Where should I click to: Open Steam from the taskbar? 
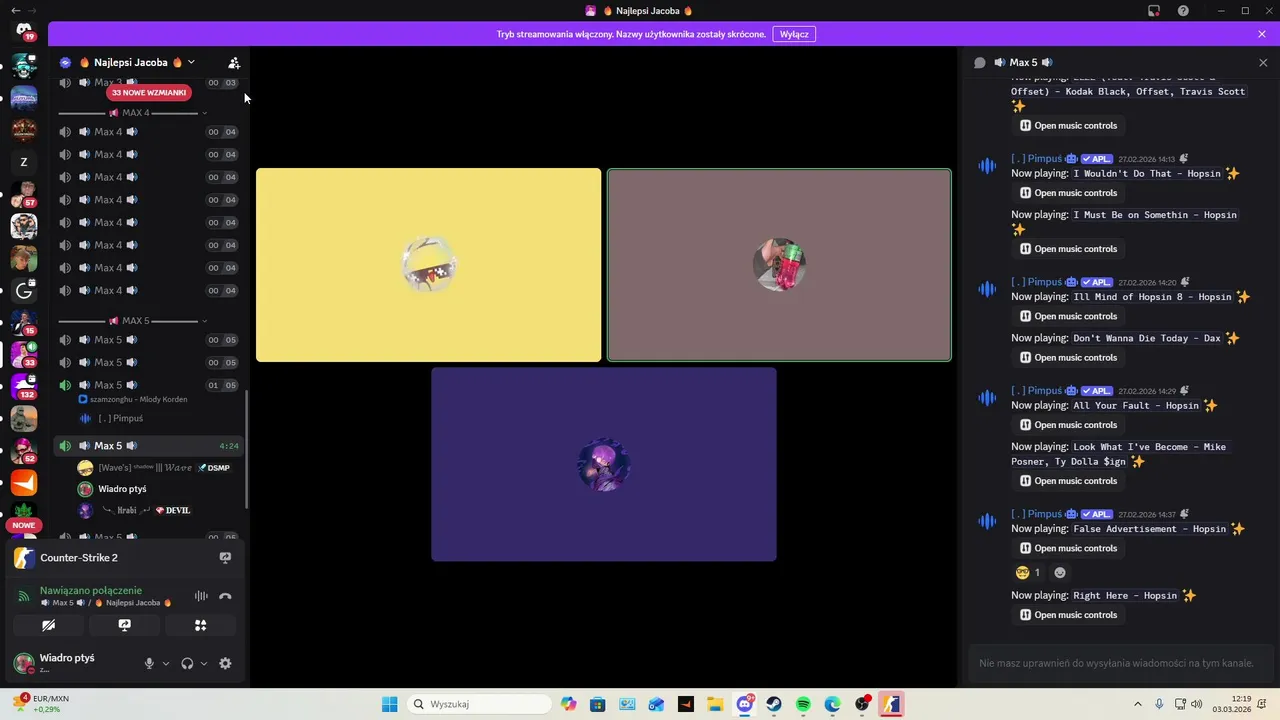click(x=774, y=704)
